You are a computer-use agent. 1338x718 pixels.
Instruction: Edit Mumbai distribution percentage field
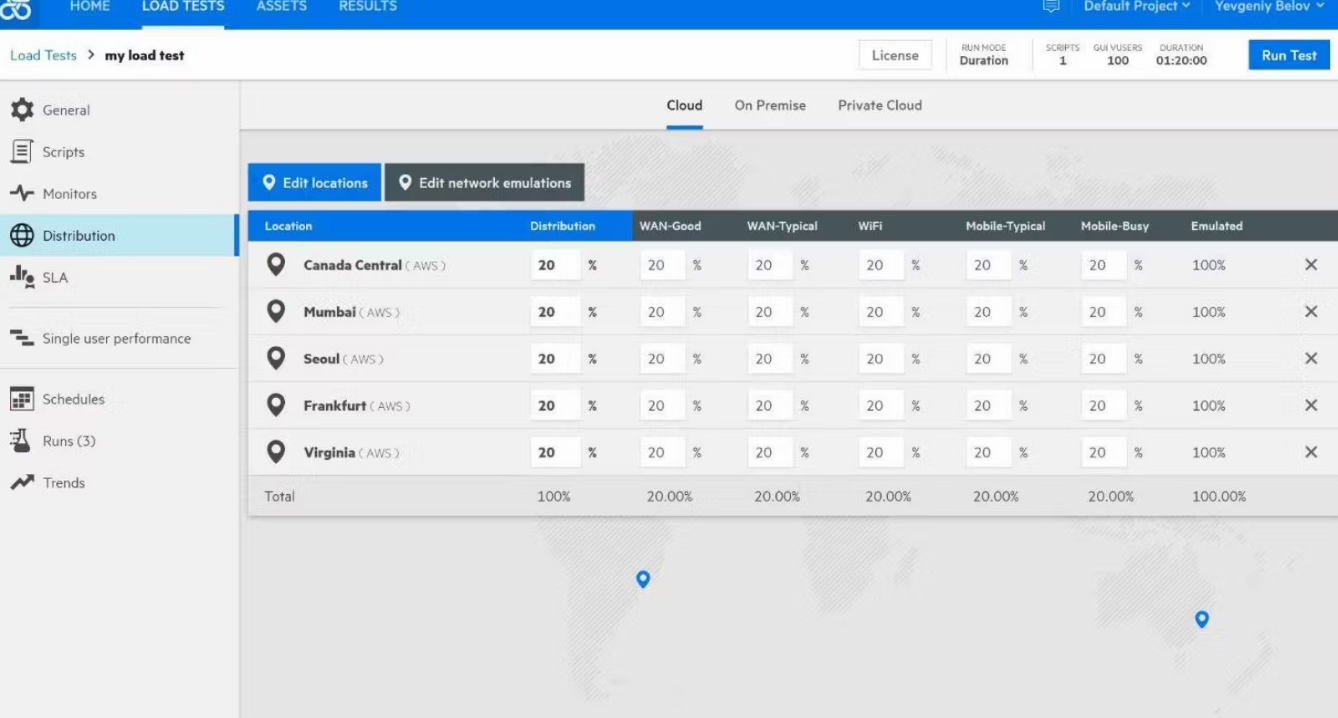coord(555,312)
